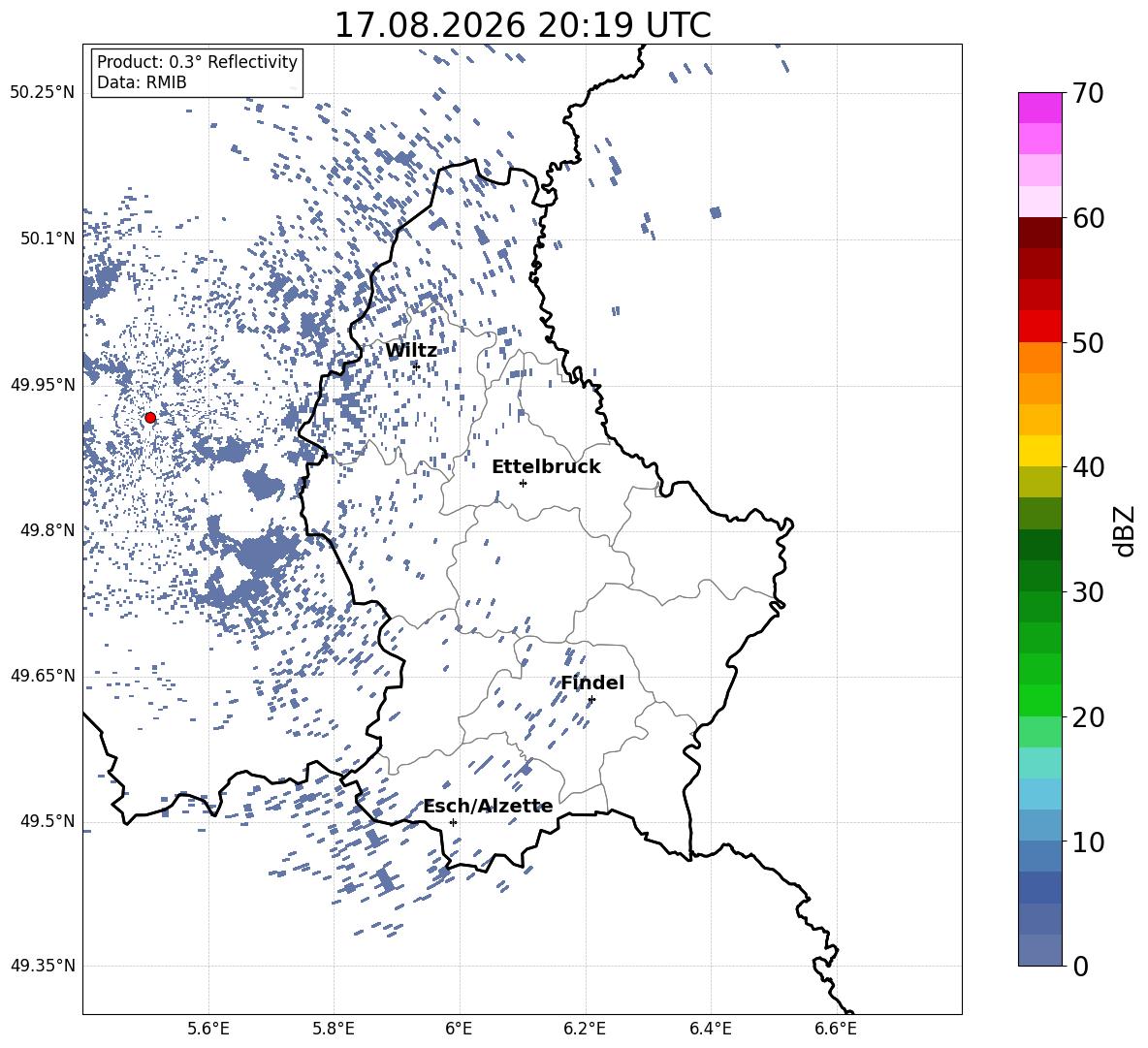Select the Ettelbruck city label
The width and height of the screenshot is (1148, 1048).
tap(546, 467)
